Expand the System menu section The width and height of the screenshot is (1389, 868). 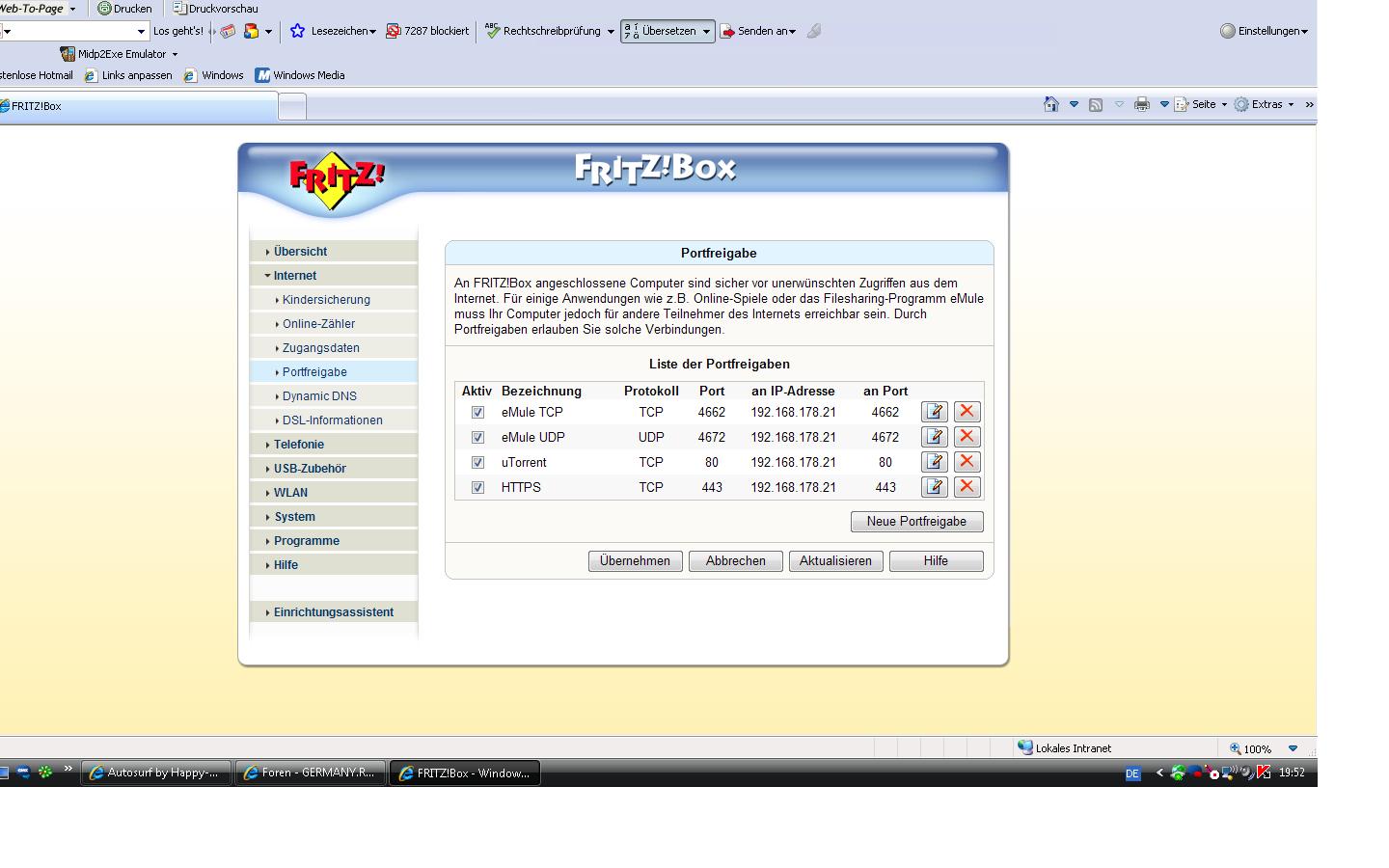click(334, 516)
